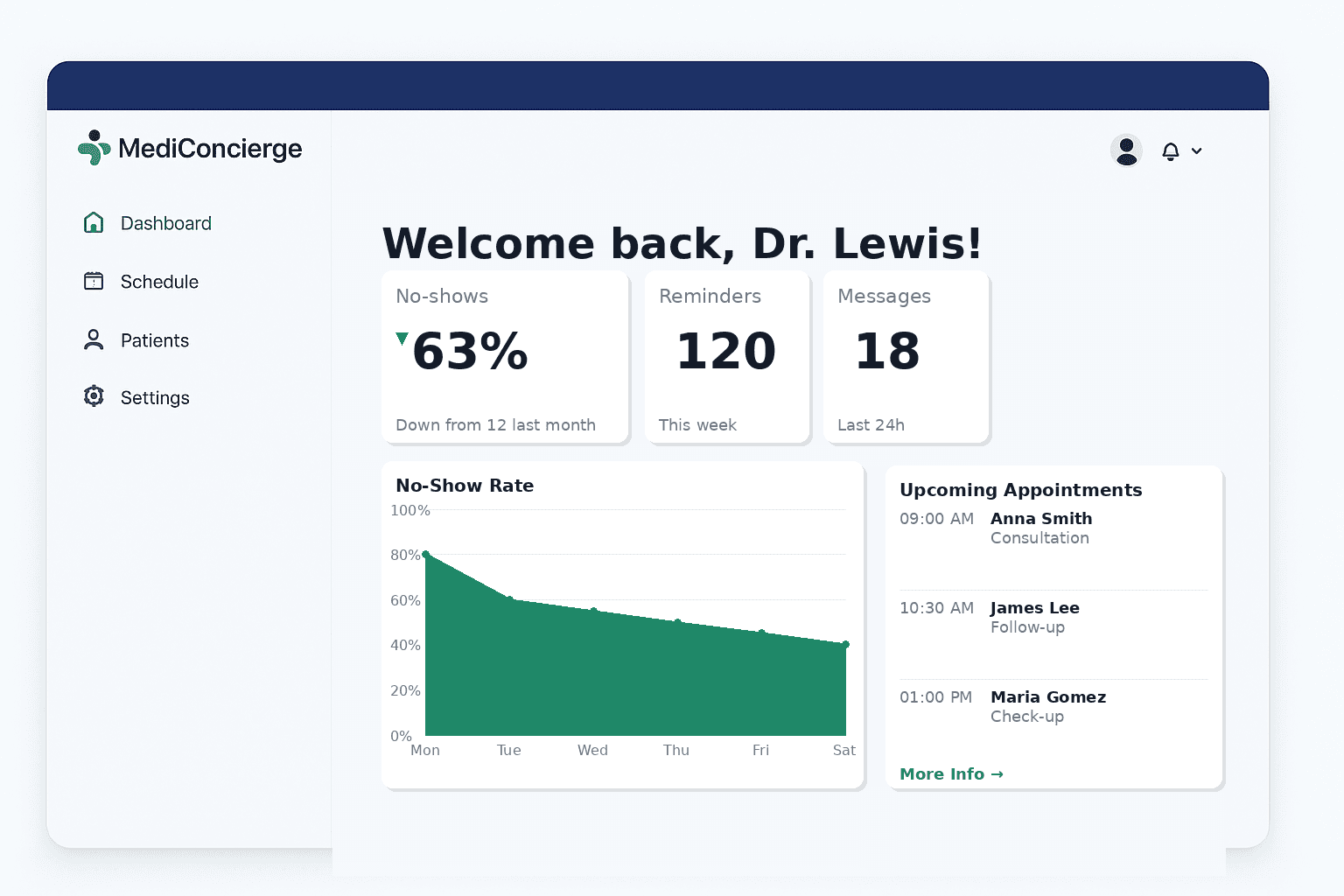The width and height of the screenshot is (1344, 896).
Task: Expand the chevron dropdown beside the bell
Action: click(x=1197, y=150)
